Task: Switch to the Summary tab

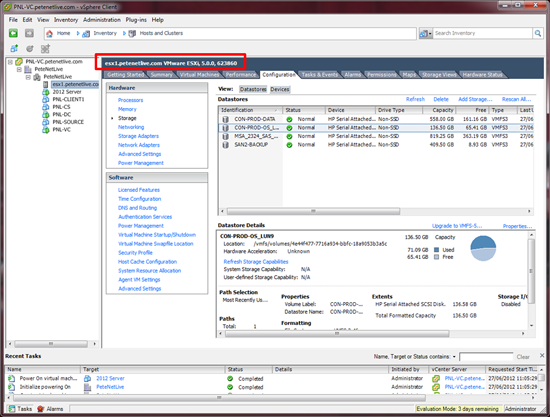Action: (x=161, y=75)
